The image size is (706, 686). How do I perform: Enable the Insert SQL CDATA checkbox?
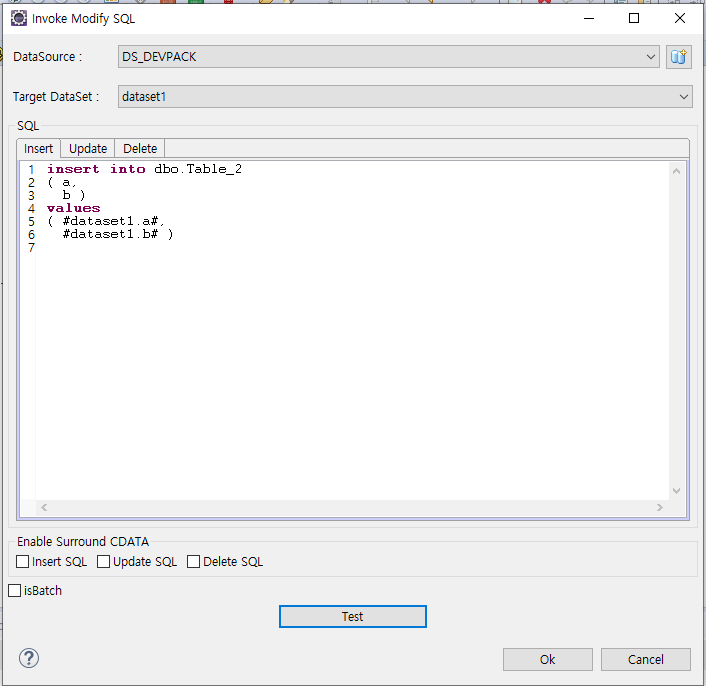(x=23, y=562)
